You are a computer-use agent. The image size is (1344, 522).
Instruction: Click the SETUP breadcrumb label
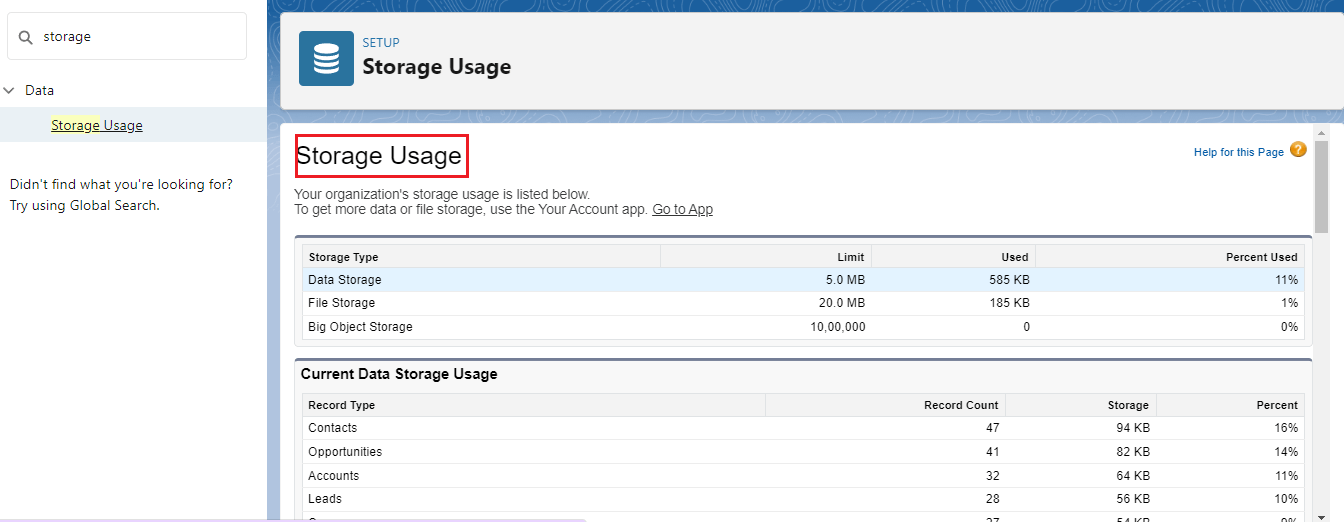click(381, 43)
